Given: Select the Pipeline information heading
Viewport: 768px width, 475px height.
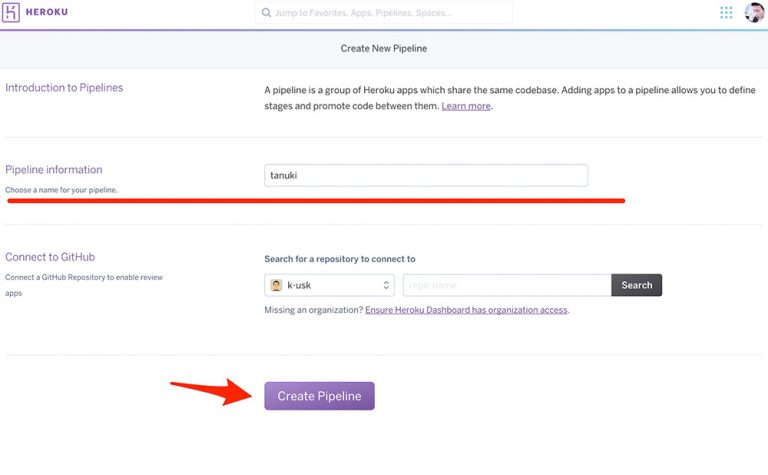Looking at the screenshot, I should pyautogui.click(x=54, y=170).
